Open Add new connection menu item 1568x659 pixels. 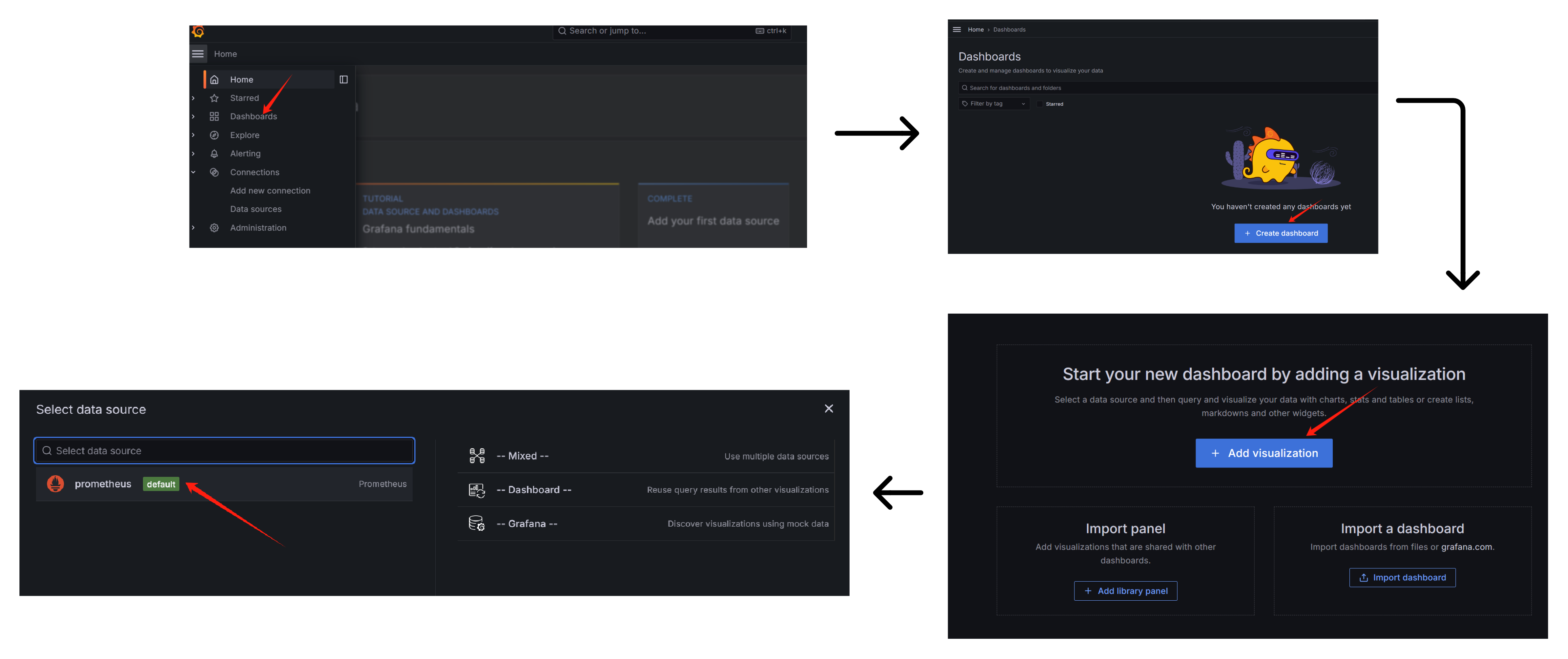point(270,191)
